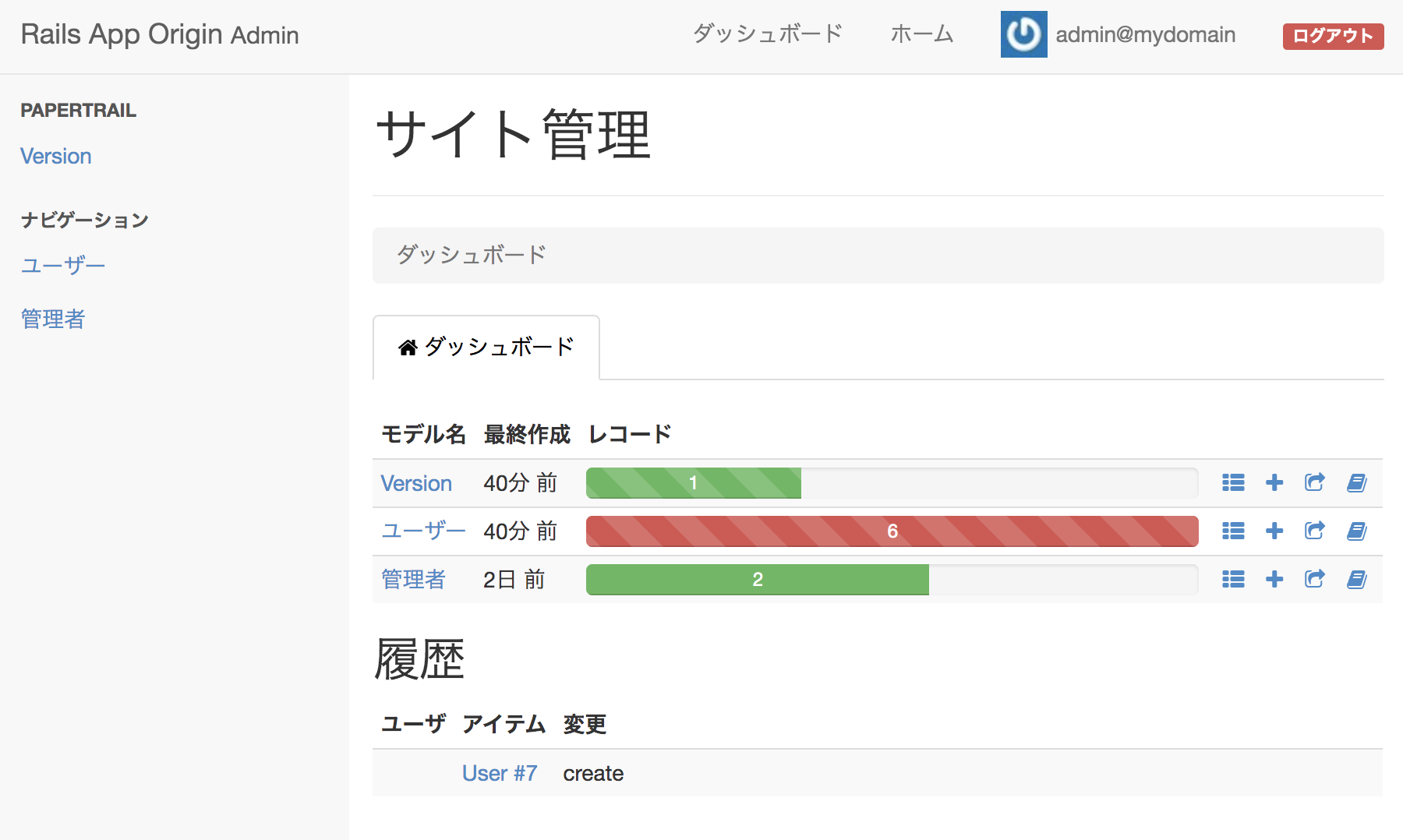Open User #7 history item
Viewport: 1403px width, 840px height.
500,773
